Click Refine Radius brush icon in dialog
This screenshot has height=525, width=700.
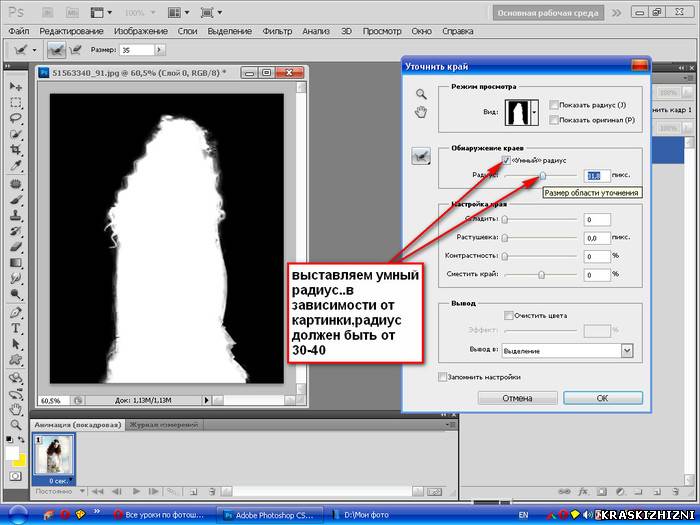click(421, 156)
